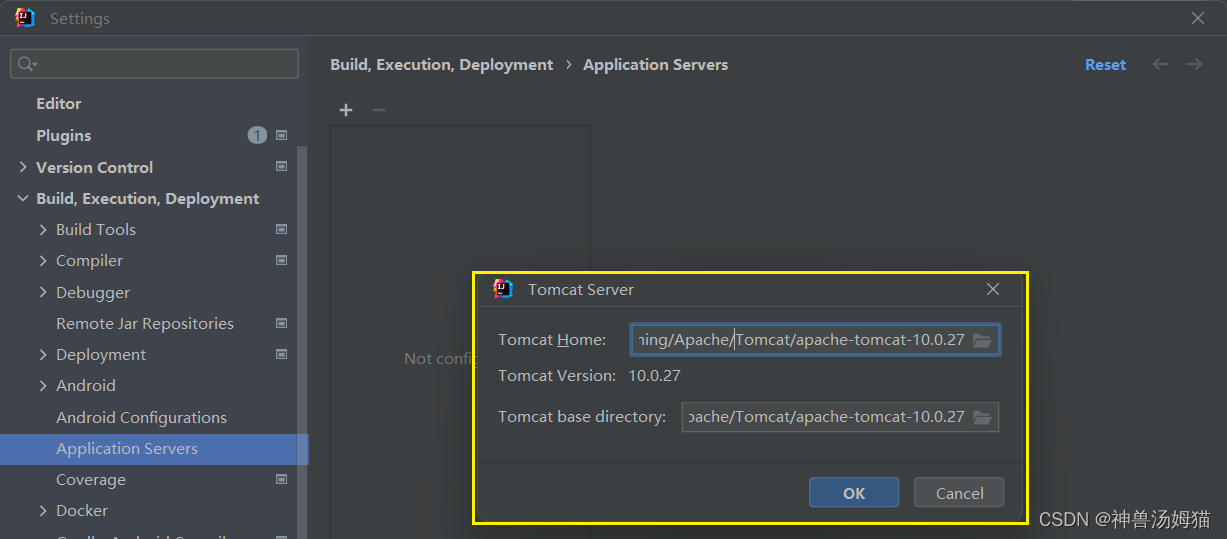
Task: Close the Tomcat Server dialog
Action: click(993, 289)
